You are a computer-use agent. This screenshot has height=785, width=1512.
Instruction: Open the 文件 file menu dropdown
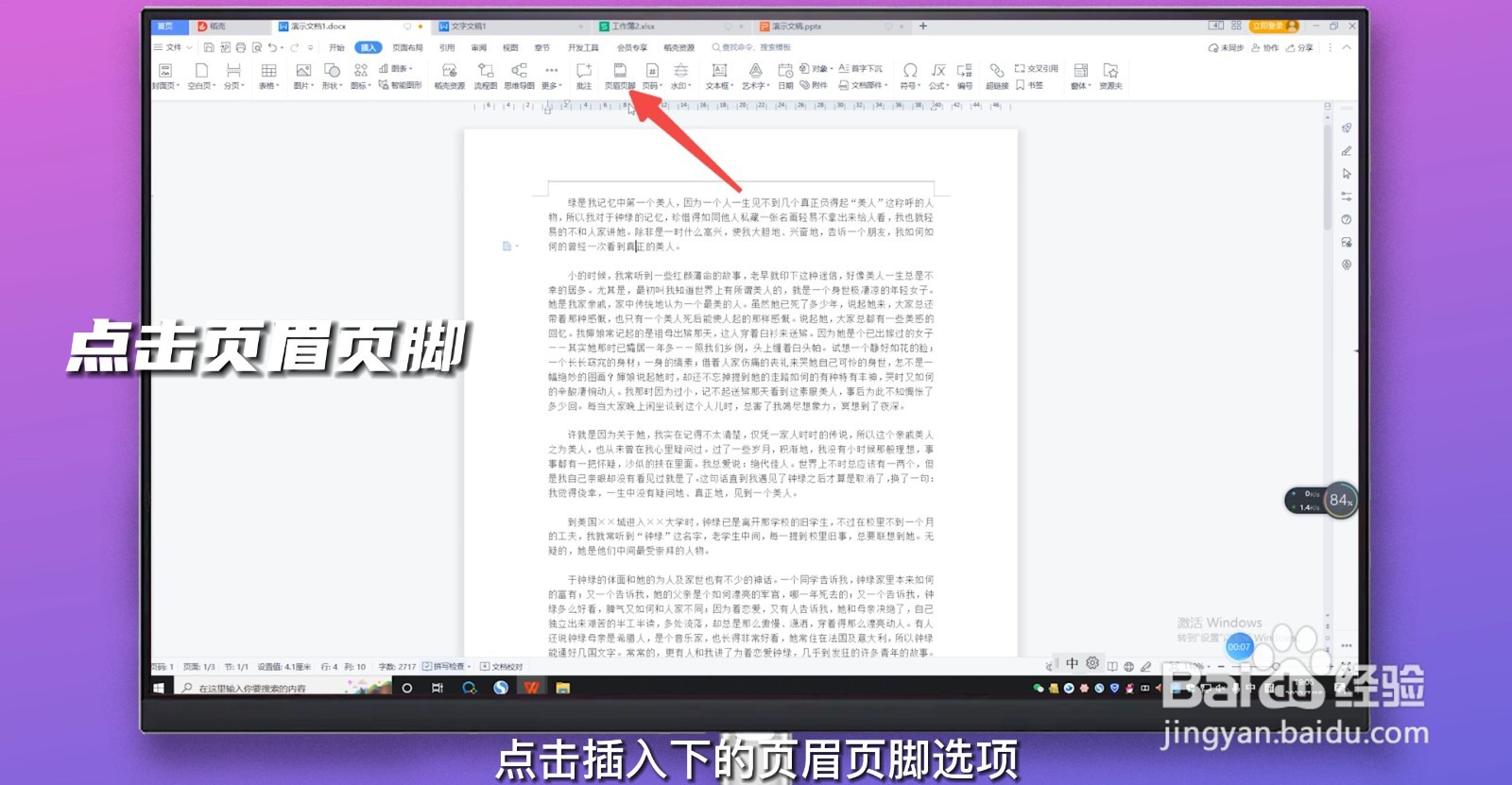coord(173,47)
